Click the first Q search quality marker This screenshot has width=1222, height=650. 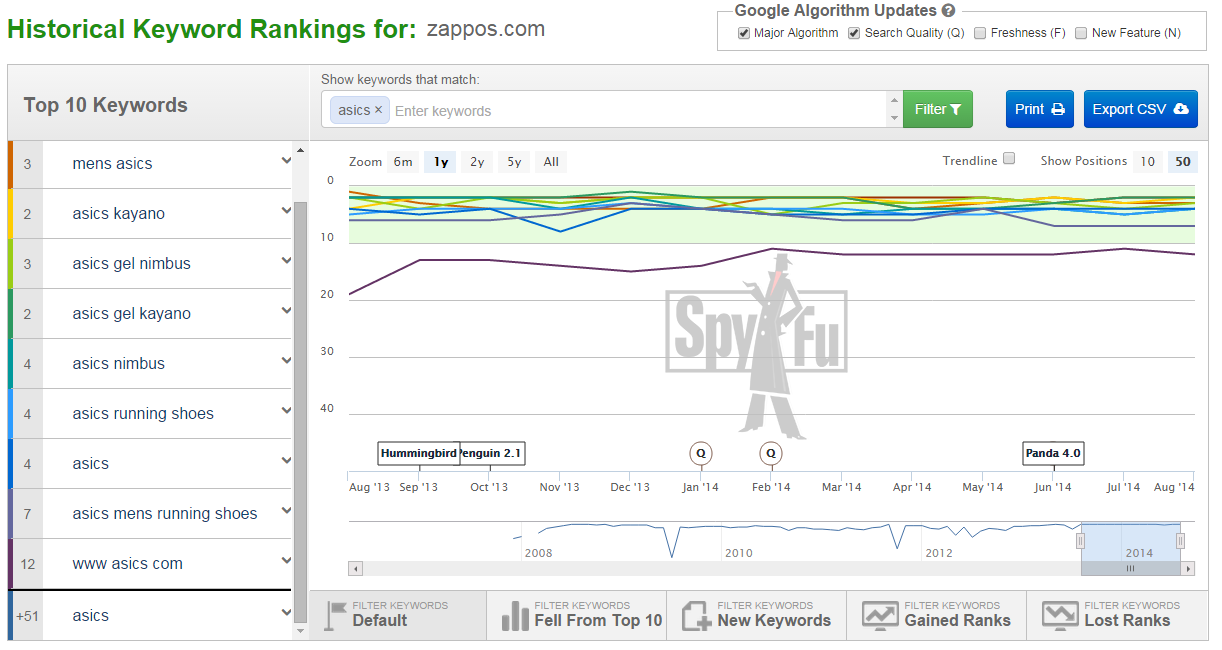pos(701,454)
